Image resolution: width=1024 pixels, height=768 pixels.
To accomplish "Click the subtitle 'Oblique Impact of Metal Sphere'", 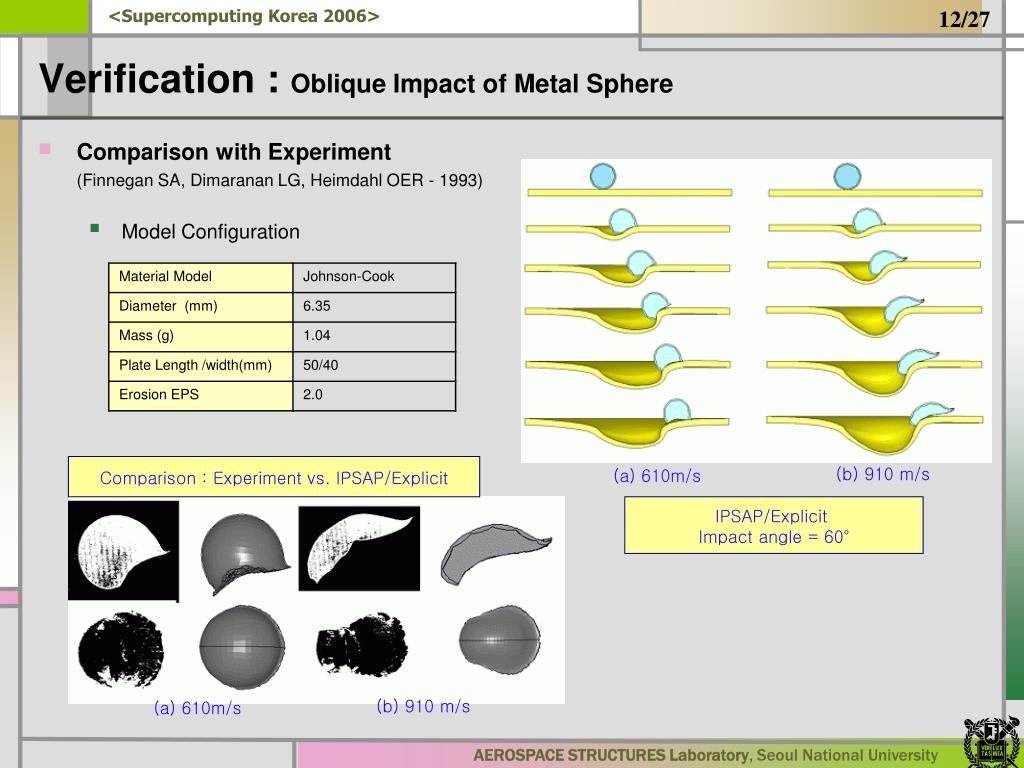I will click(x=481, y=84).
